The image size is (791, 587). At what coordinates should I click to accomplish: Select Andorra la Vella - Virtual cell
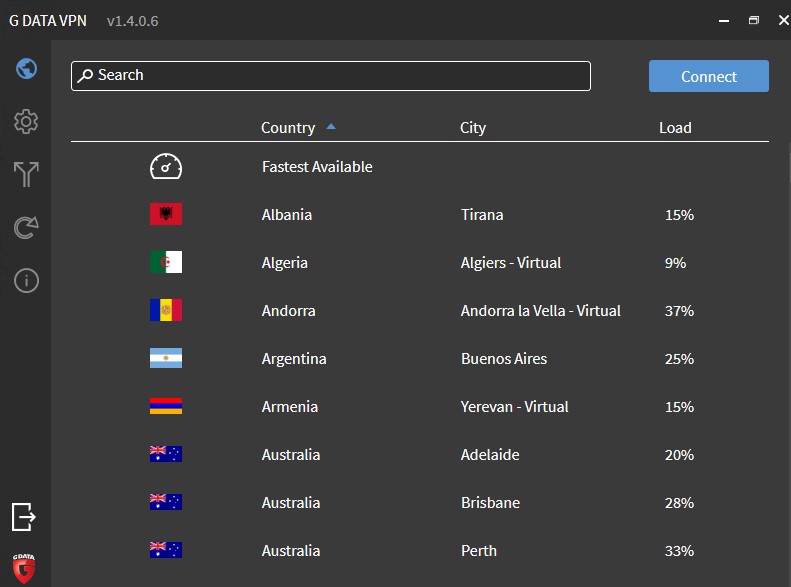541,311
